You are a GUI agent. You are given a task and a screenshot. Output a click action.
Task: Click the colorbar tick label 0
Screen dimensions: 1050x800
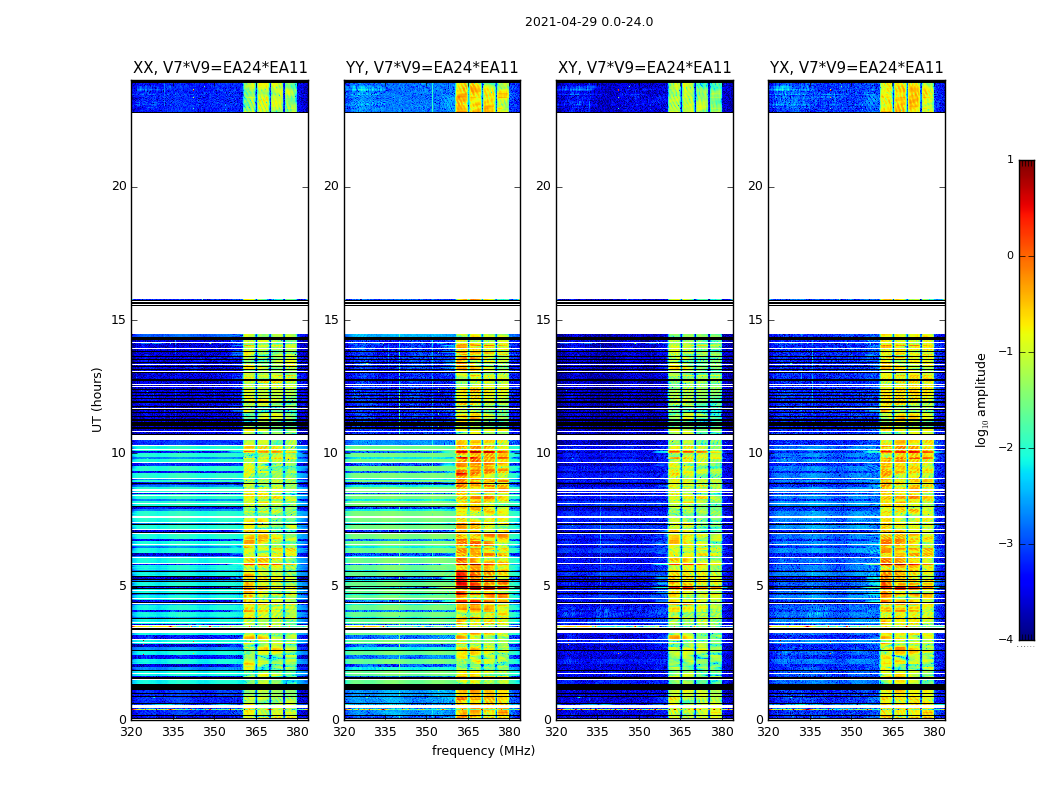[x=1010, y=256]
